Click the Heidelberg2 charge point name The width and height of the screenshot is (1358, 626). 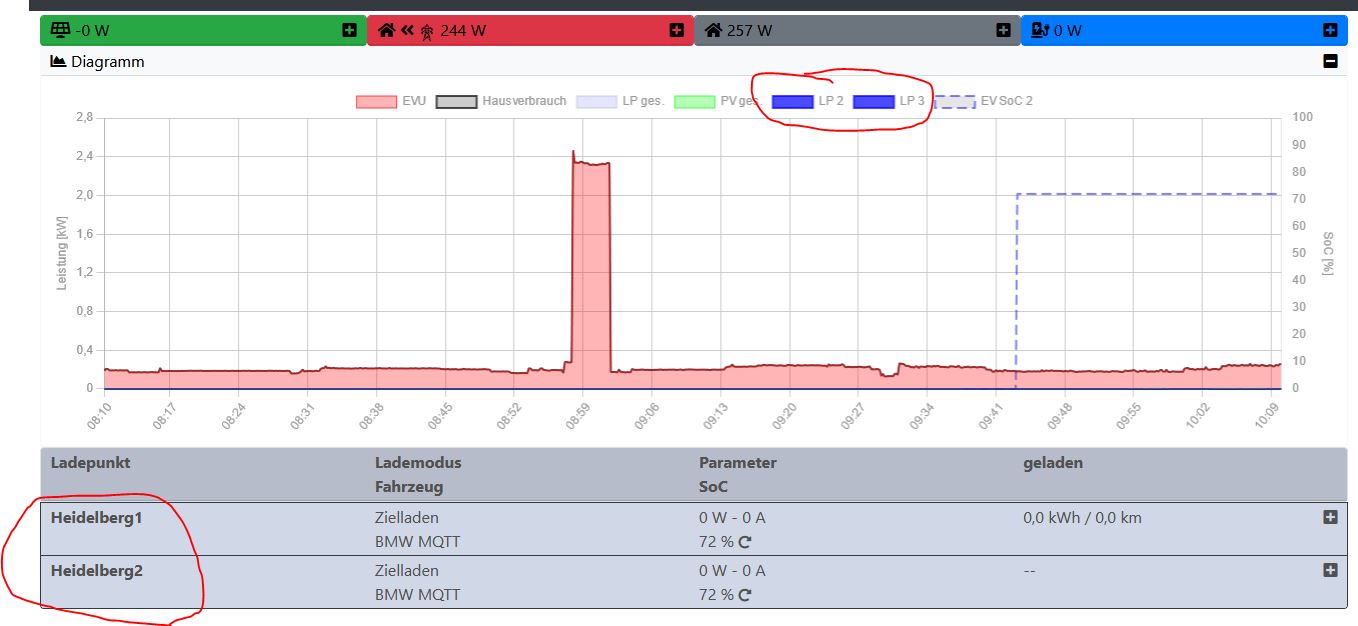tap(97, 570)
